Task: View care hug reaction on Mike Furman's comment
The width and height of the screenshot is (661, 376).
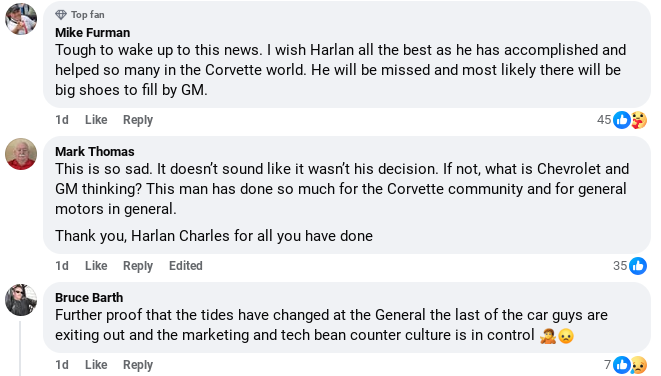Action: point(639,120)
